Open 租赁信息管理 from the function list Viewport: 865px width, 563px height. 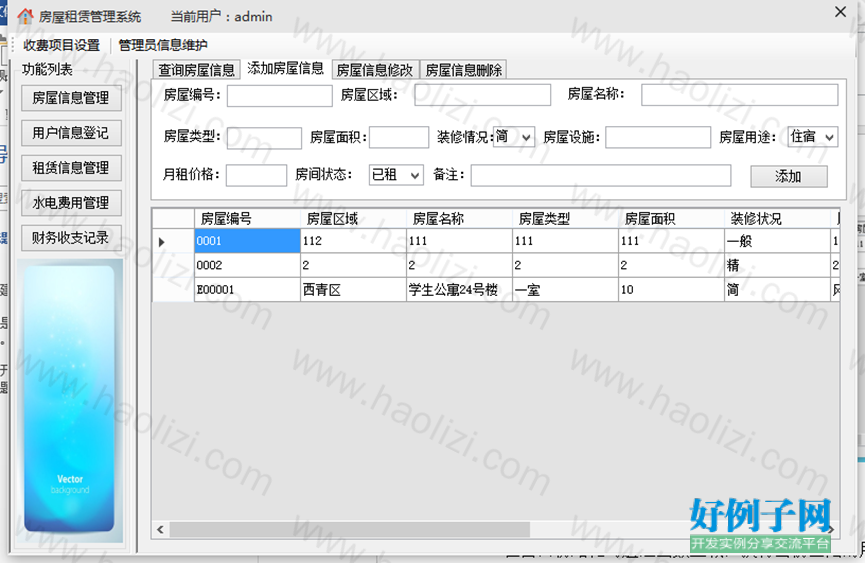click(x=71, y=168)
